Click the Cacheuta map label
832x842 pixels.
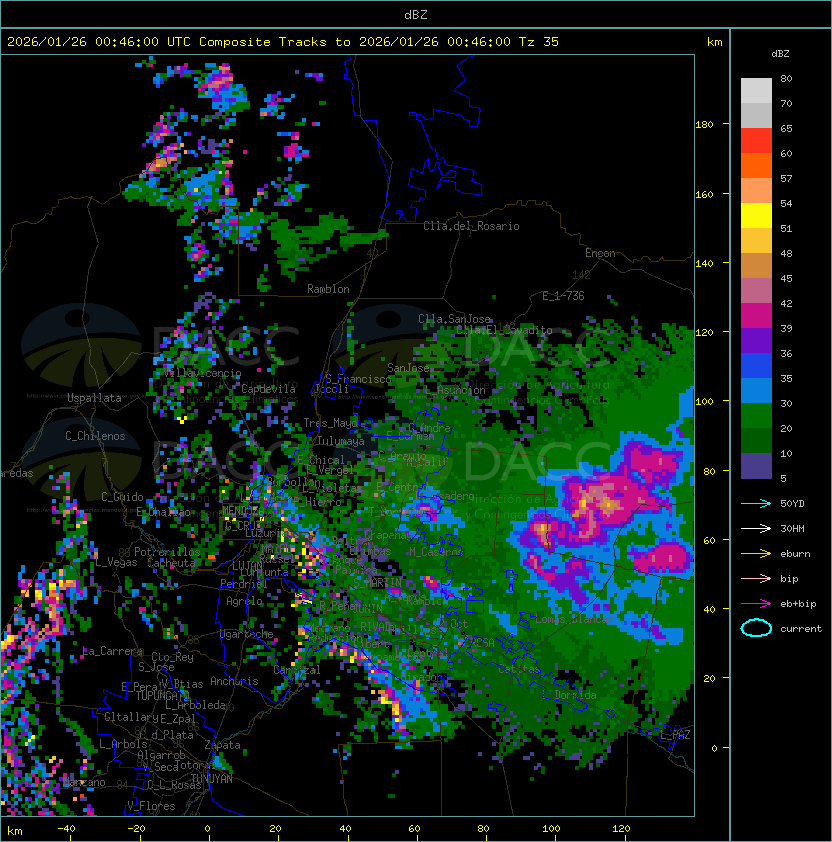[x=171, y=563]
